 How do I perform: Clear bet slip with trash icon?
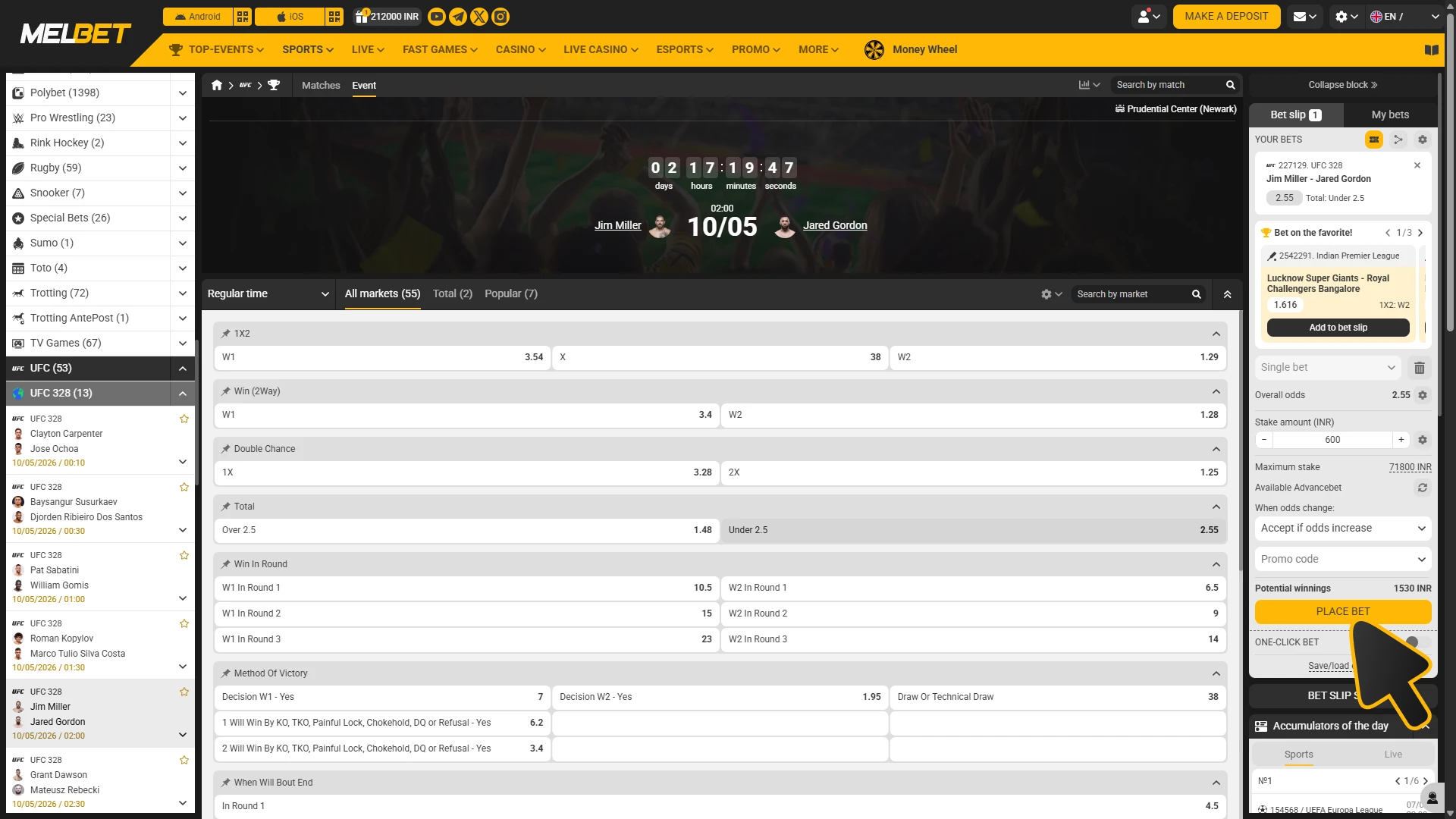tap(1420, 368)
